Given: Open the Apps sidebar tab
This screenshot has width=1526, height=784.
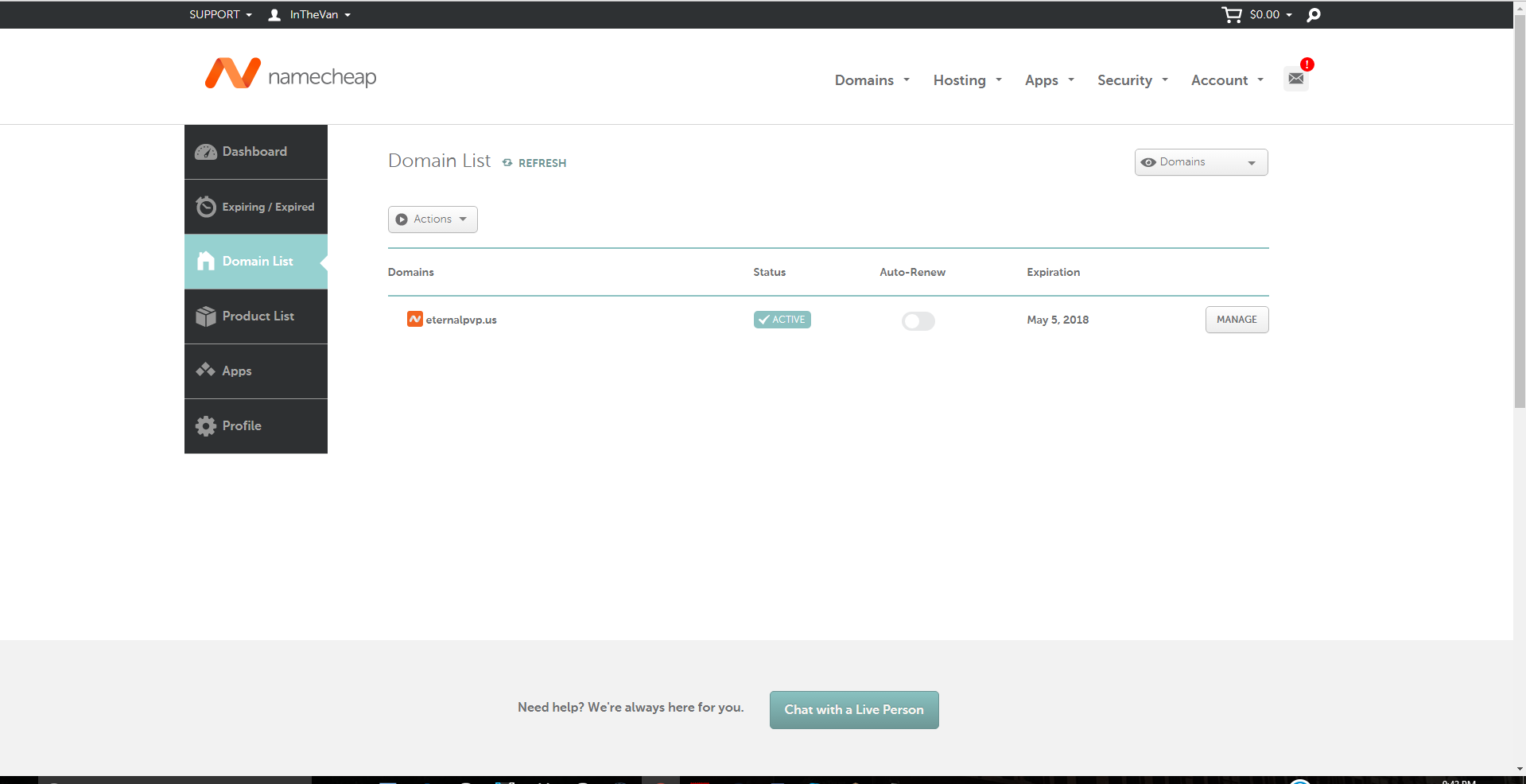Looking at the screenshot, I should point(256,371).
